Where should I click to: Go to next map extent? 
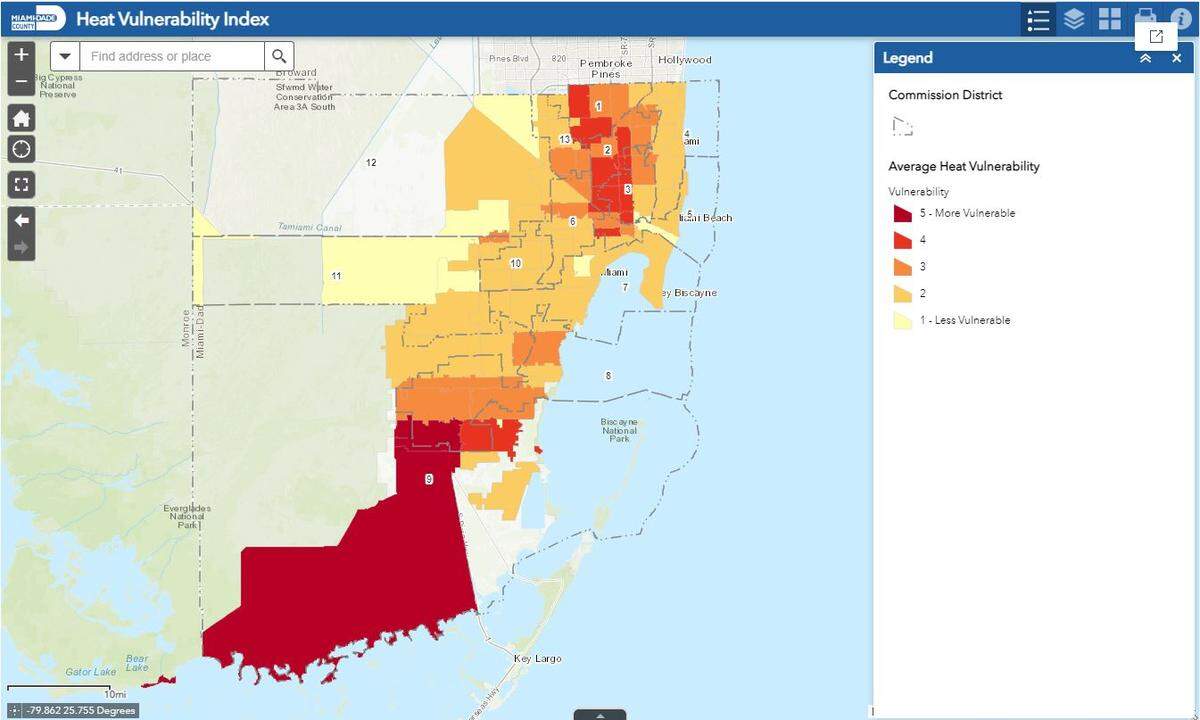tap(21, 247)
